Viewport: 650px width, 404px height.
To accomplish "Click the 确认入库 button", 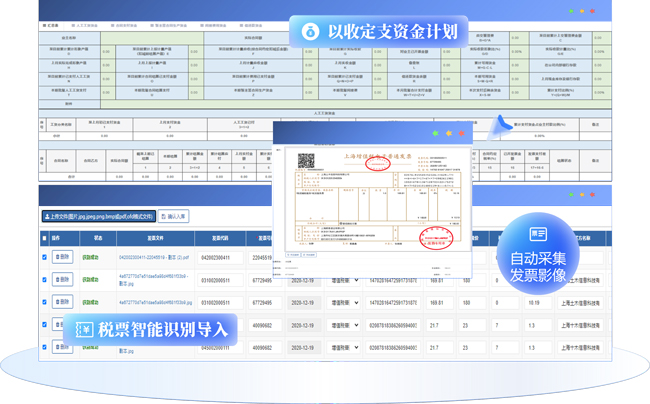I will coord(174,216).
